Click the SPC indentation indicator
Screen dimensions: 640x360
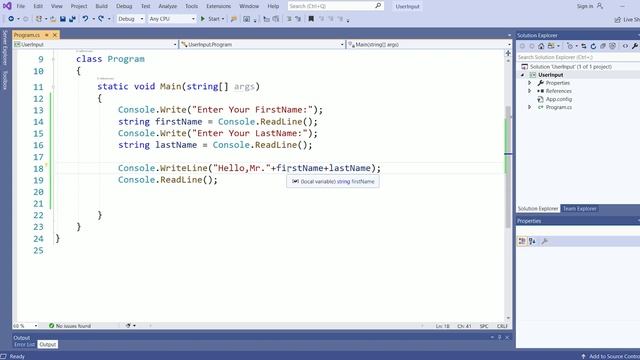(x=484, y=326)
